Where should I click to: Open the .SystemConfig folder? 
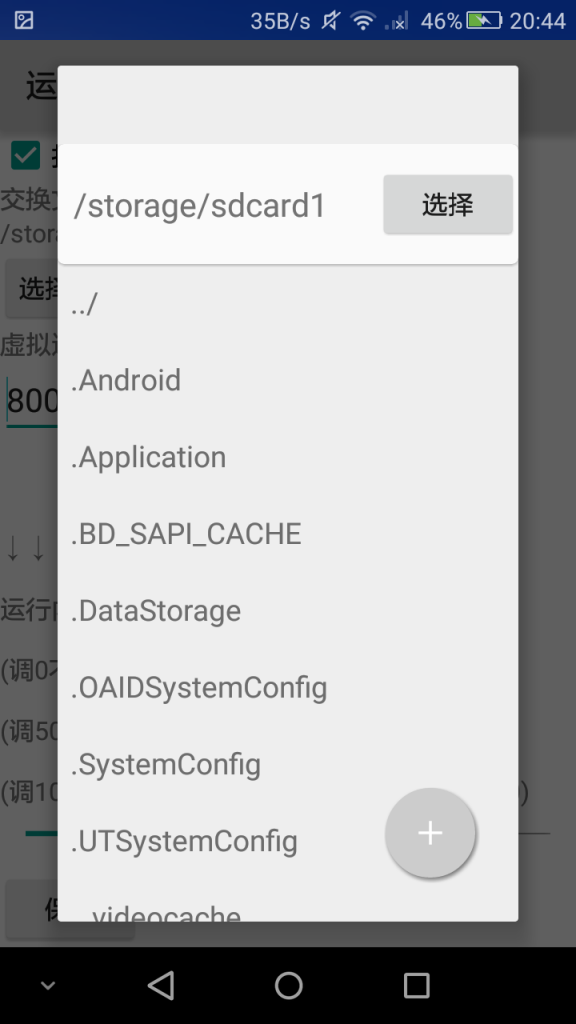pos(288,765)
